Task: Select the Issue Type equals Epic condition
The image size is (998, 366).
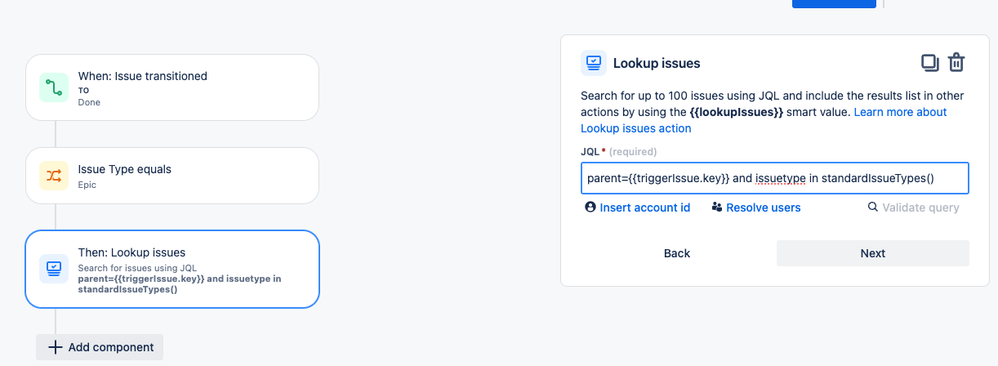Action: click(172, 176)
